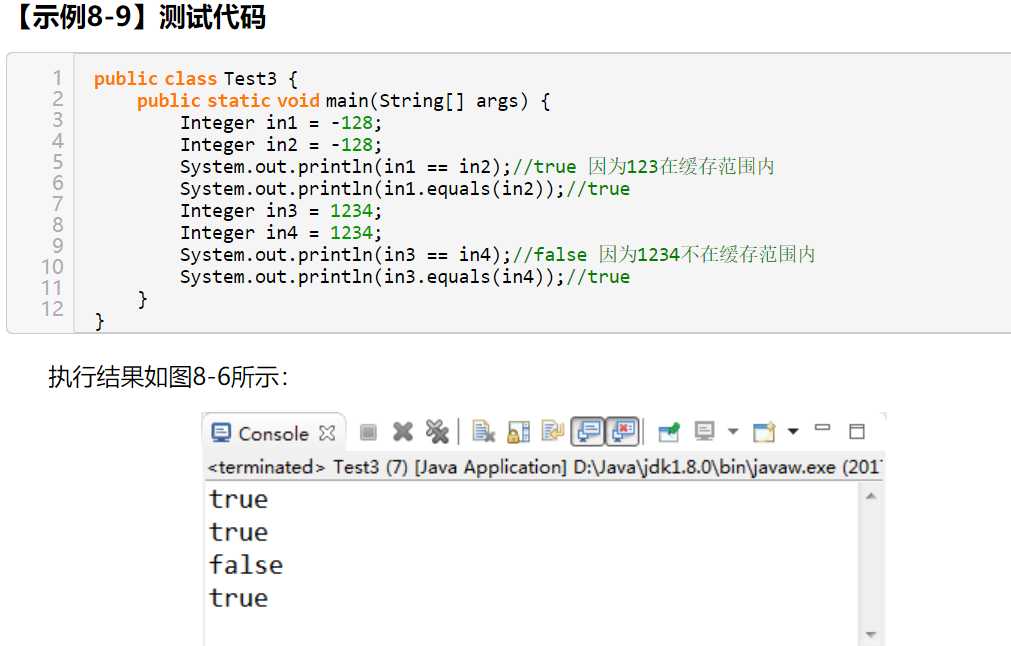
Task: Minimize the Console view
Action: [x=822, y=427]
